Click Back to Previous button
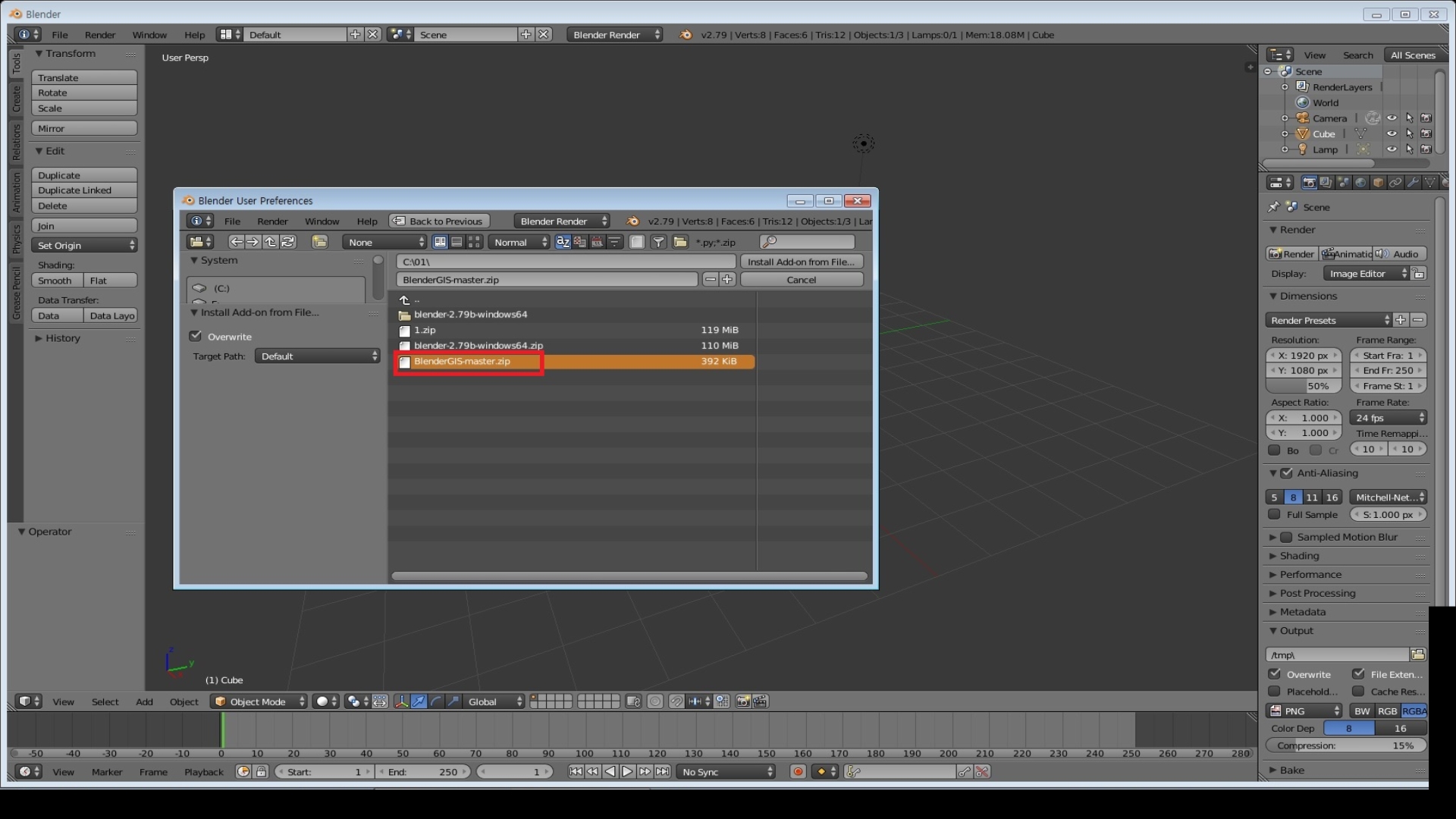1456x819 pixels. (x=439, y=221)
